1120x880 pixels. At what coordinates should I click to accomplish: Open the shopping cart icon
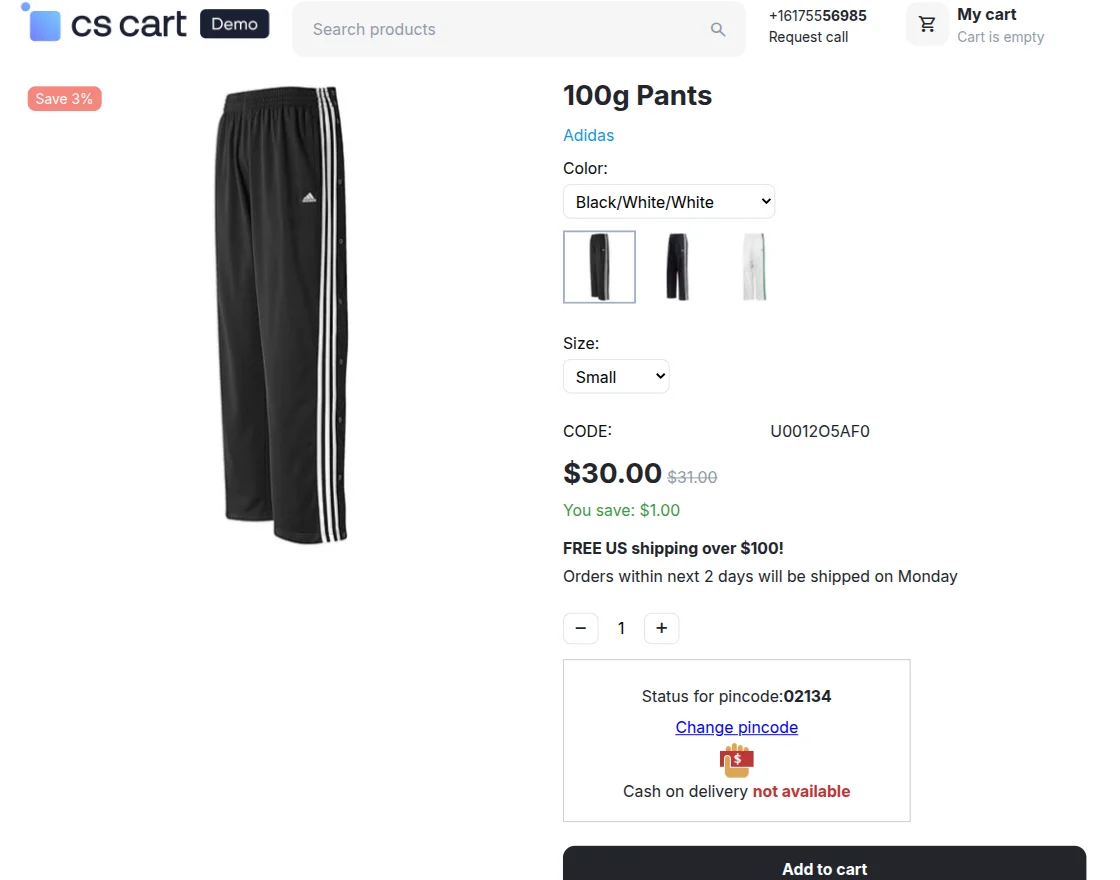[927, 25]
